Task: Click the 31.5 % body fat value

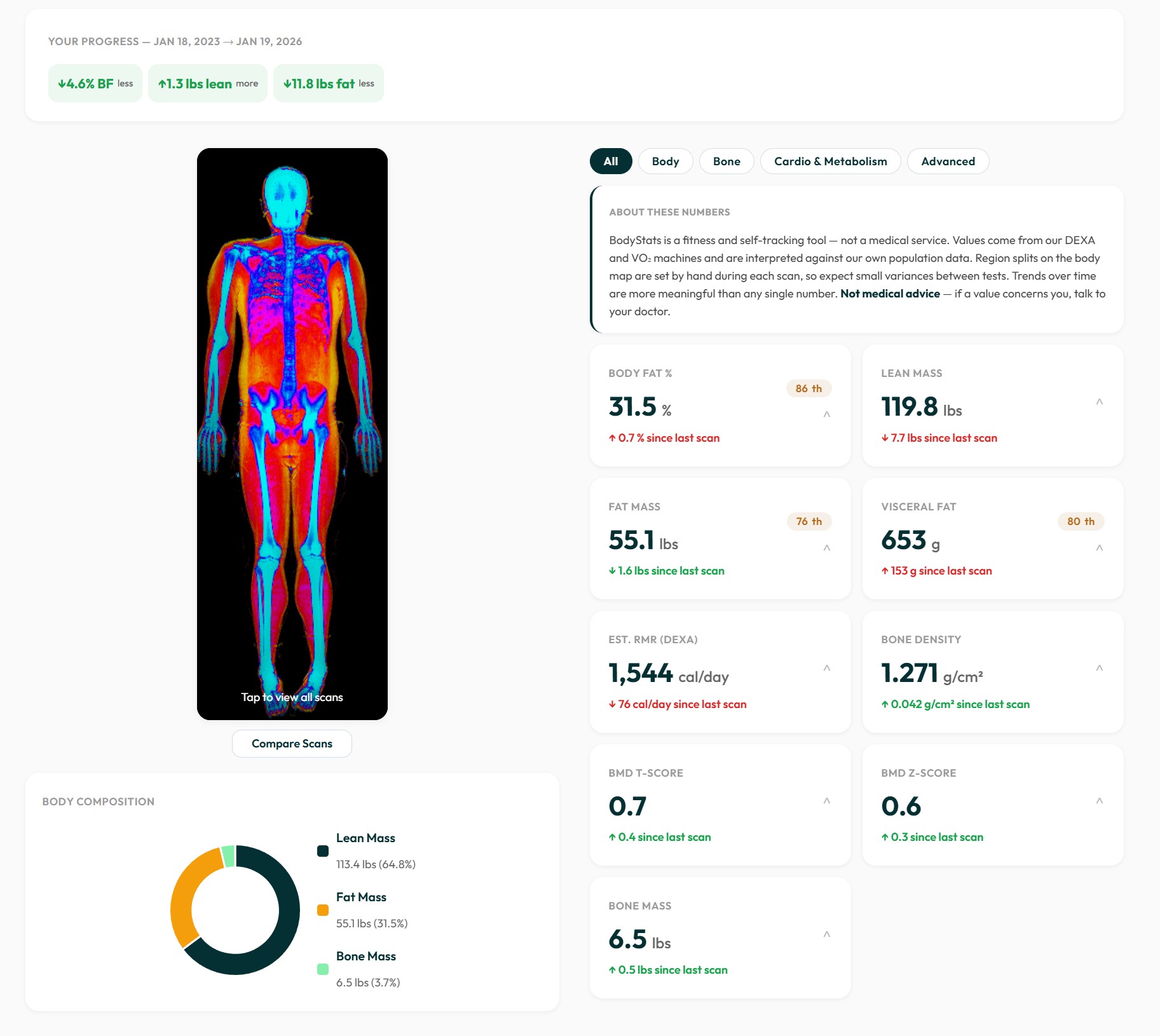Action: click(x=639, y=407)
